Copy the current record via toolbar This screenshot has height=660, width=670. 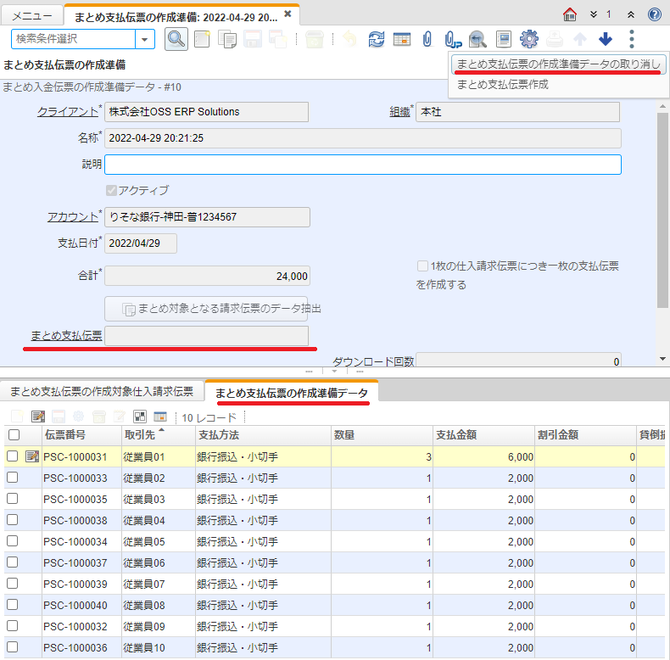pos(227,39)
